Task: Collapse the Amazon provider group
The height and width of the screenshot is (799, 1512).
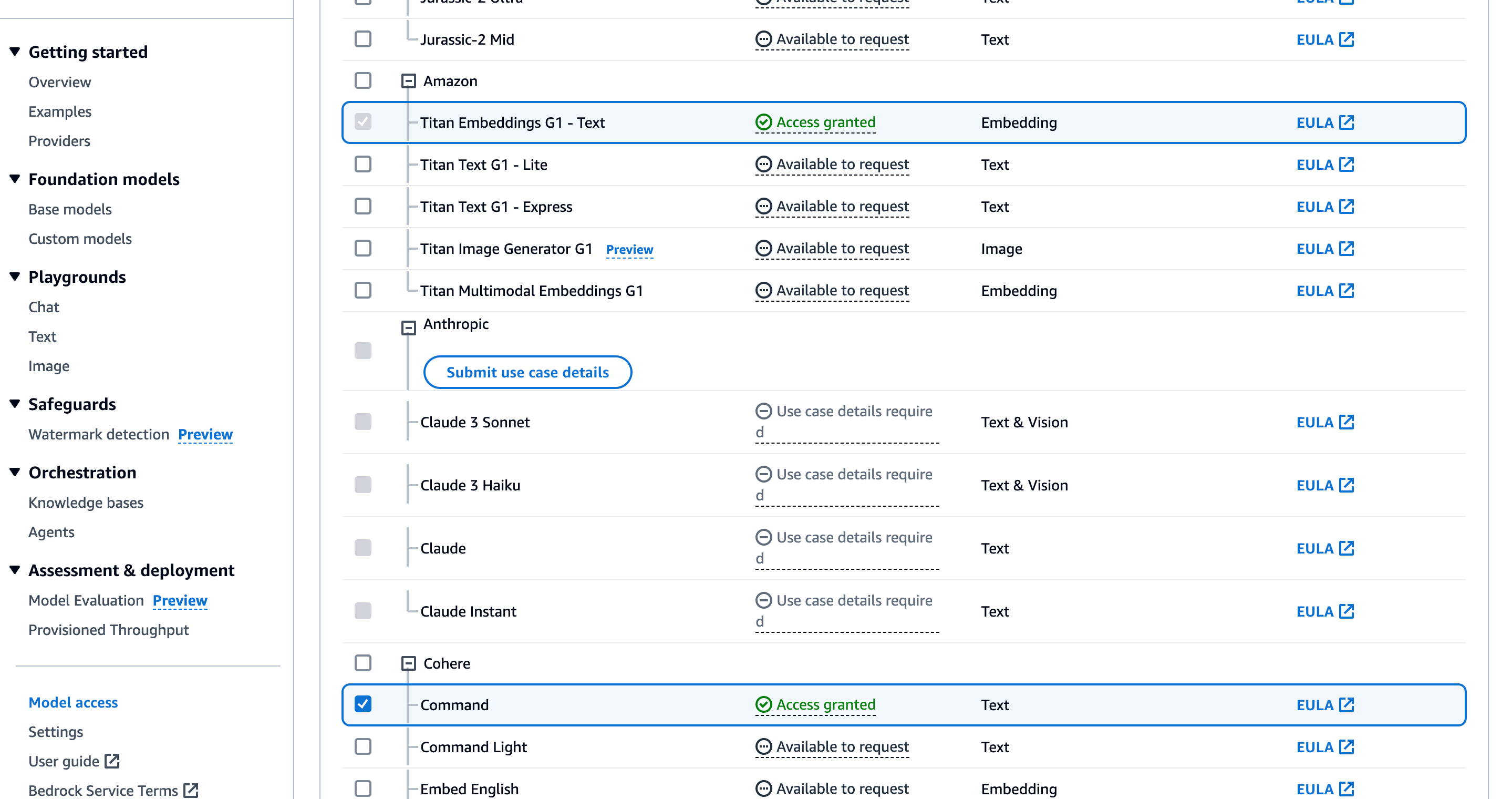Action: (x=409, y=81)
